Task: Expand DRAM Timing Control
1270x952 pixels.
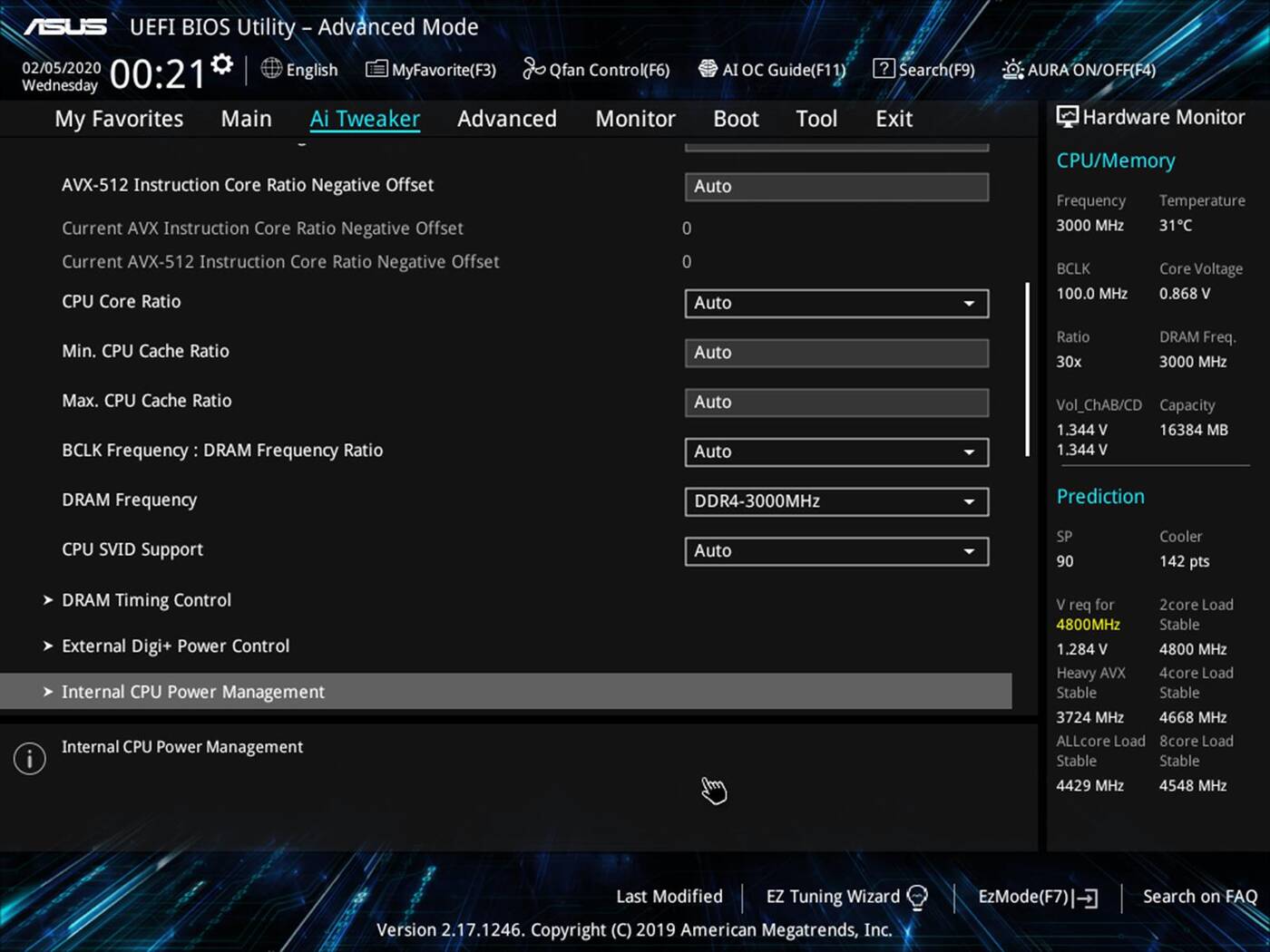Action: click(x=146, y=599)
